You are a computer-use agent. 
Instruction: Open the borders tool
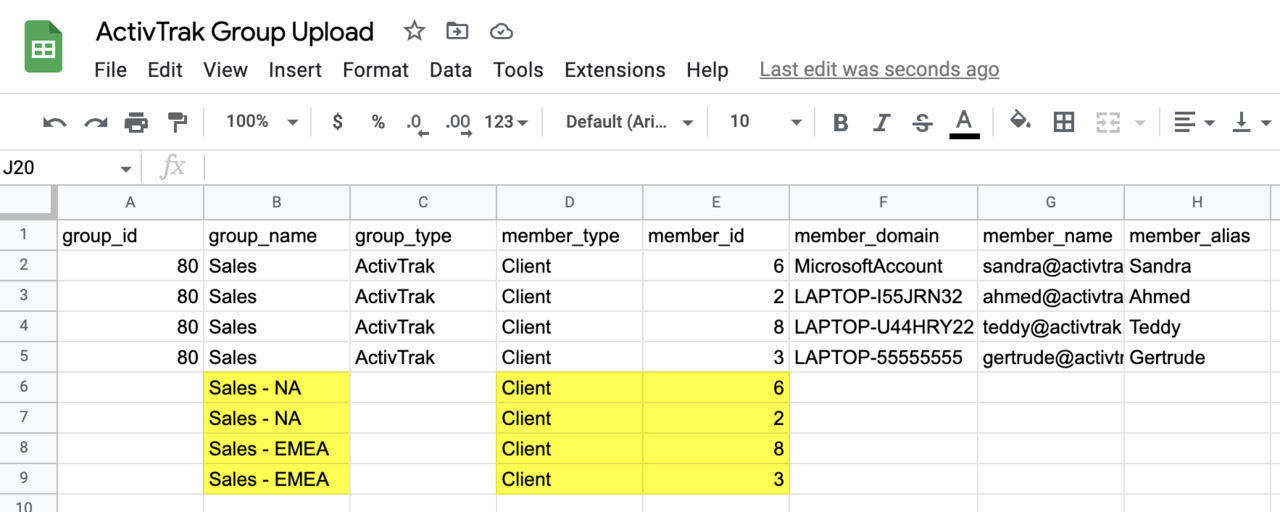coord(1064,122)
